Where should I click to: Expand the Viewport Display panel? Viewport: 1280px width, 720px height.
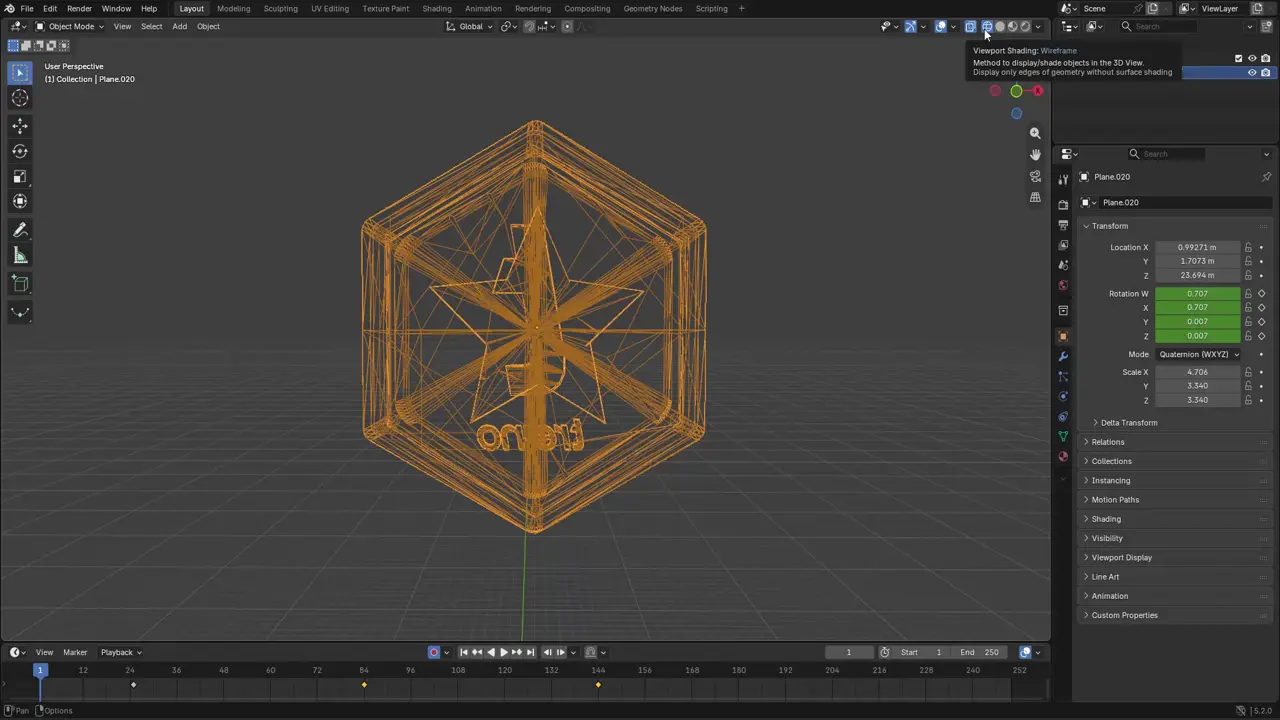click(1121, 558)
